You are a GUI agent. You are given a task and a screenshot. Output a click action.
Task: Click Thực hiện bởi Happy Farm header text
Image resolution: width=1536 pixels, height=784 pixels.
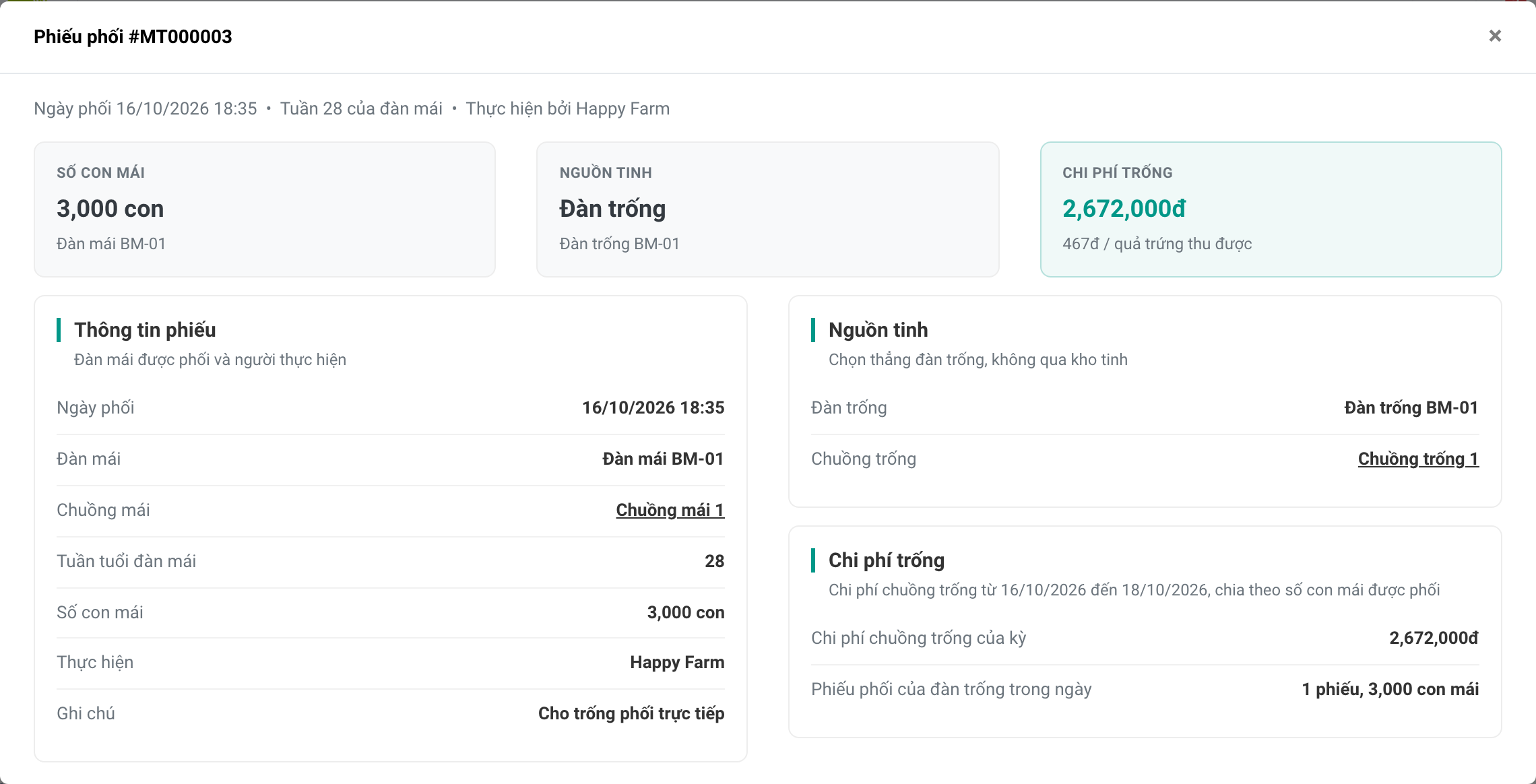tap(567, 108)
